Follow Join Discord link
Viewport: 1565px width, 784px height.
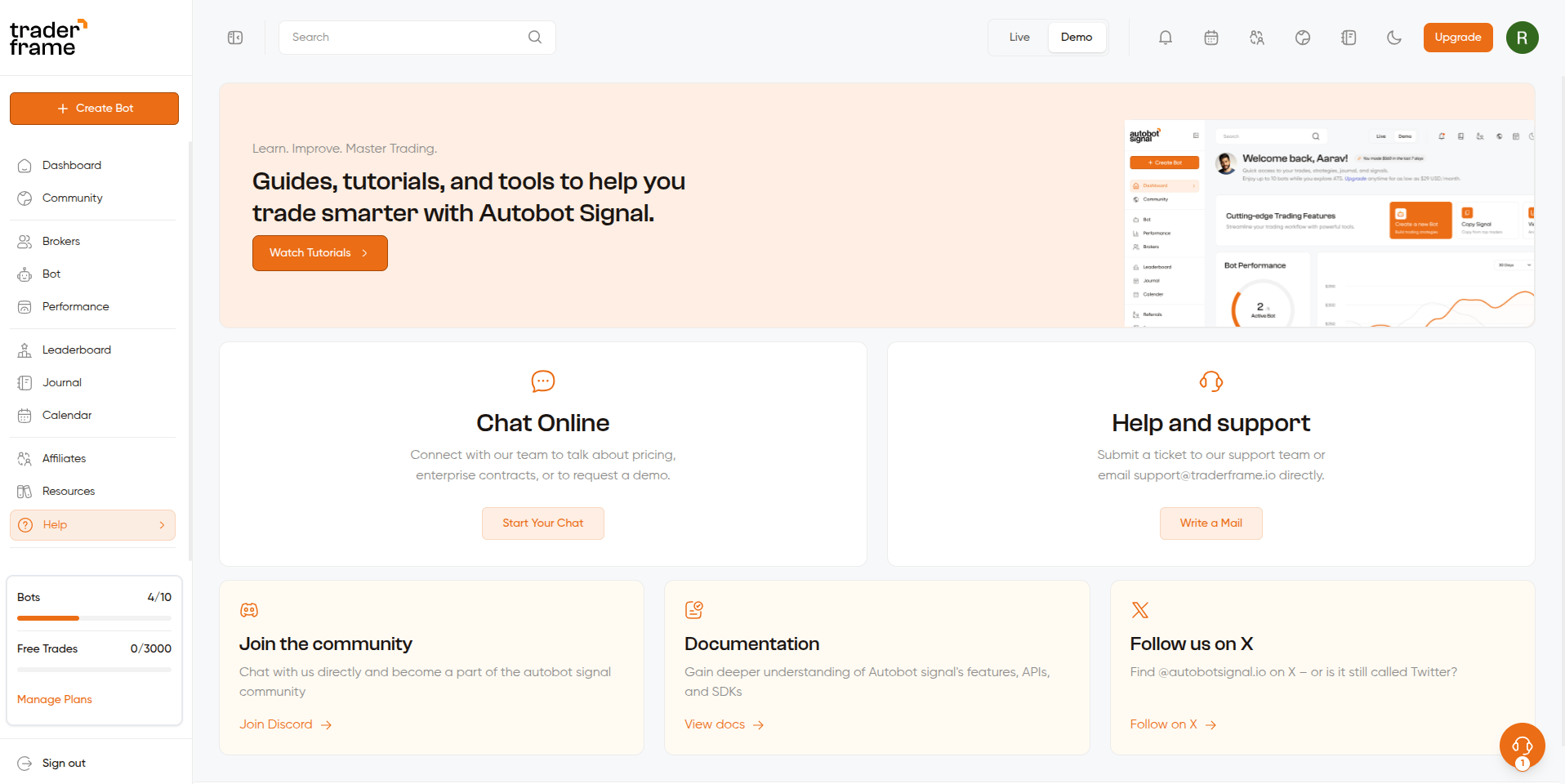pos(285,724)
